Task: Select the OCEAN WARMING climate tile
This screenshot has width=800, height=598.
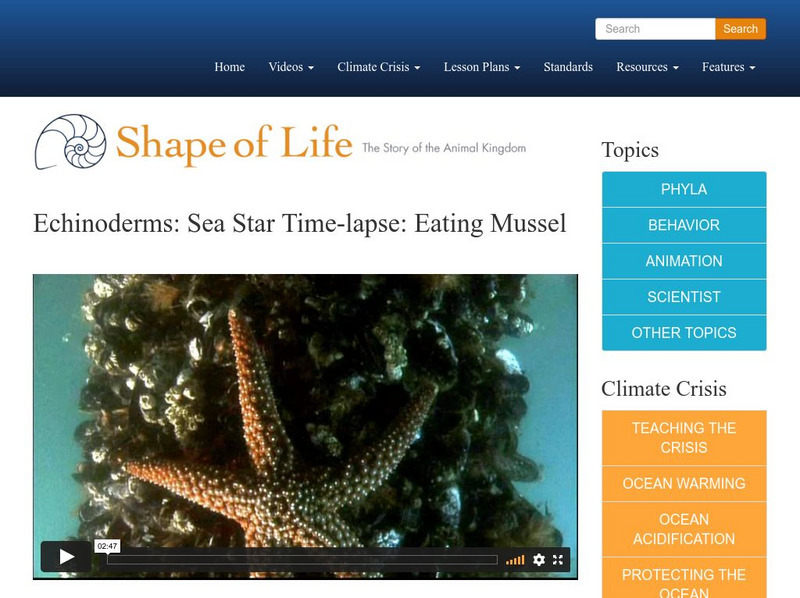Action: point(683,483)
